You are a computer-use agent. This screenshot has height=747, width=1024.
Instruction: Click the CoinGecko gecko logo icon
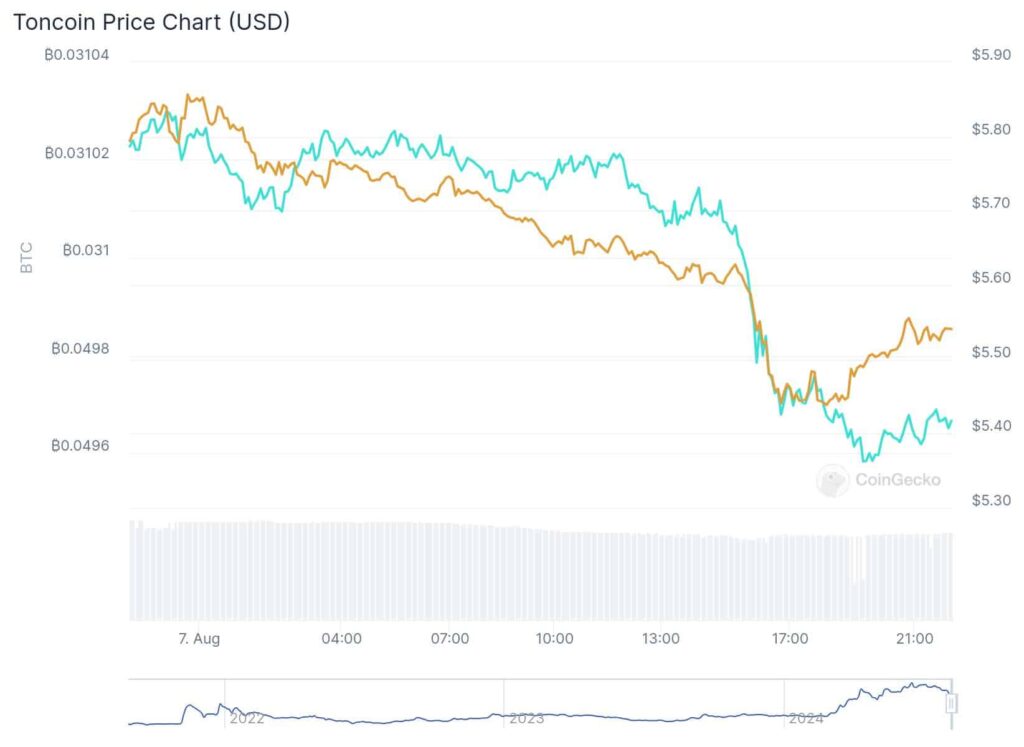click(833, 481)
